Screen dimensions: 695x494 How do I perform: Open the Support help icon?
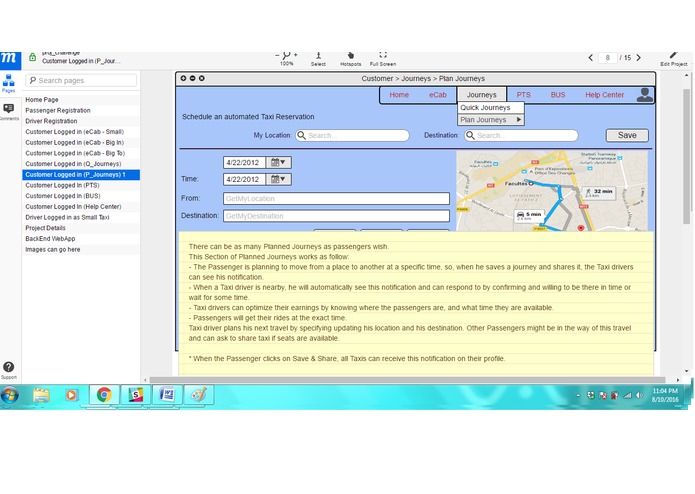click(x=8, y=370)
